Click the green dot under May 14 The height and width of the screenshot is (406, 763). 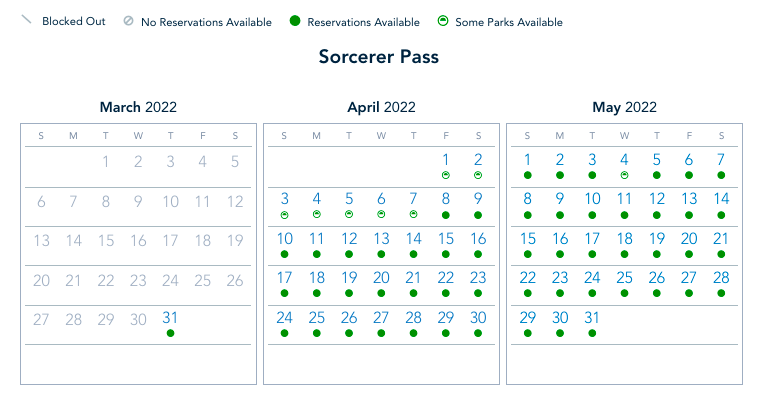(x=721, y=215)
